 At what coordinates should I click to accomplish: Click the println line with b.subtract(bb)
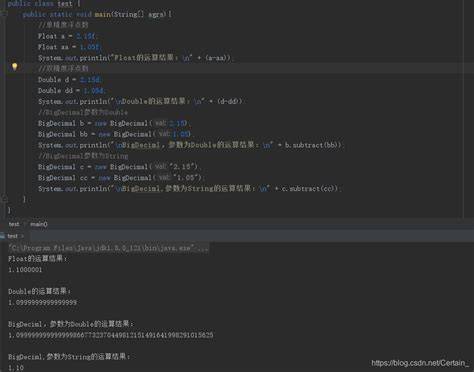click(x=190, y=145)
